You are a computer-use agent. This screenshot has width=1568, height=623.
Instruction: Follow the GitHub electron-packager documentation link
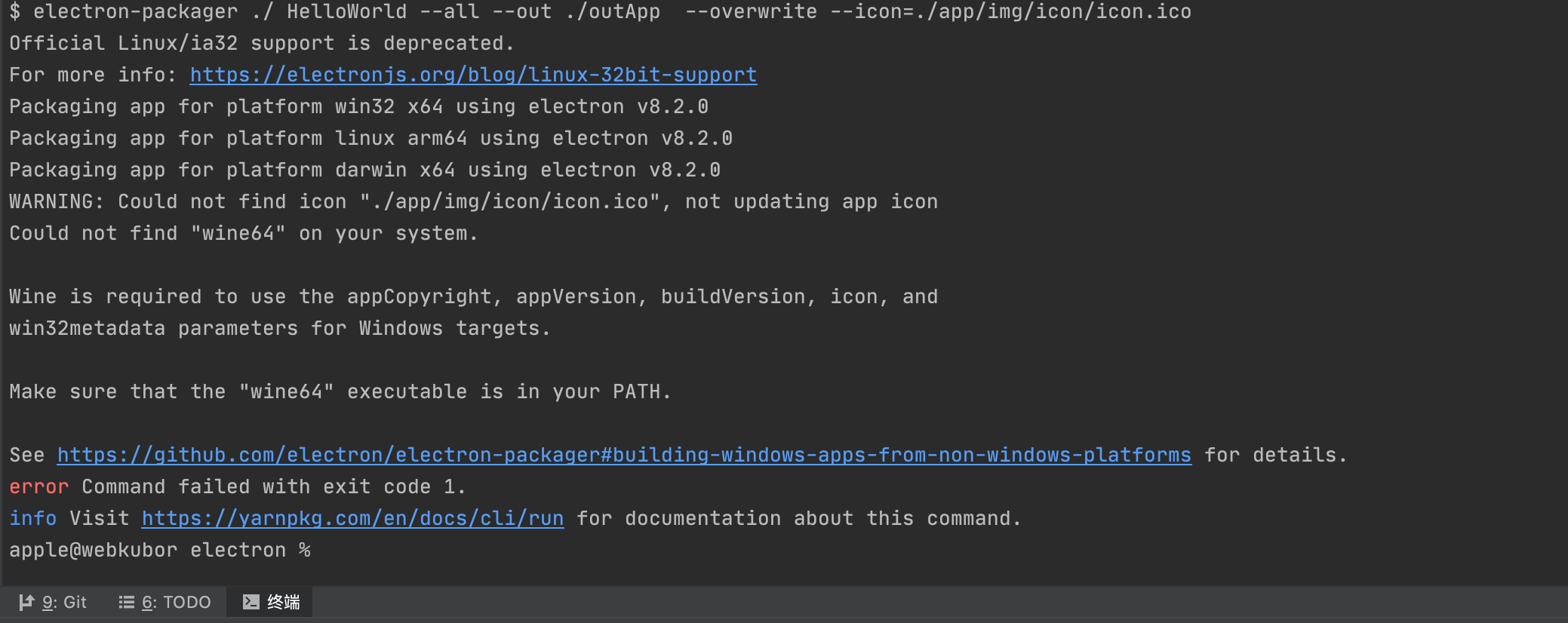coord(624,455)
